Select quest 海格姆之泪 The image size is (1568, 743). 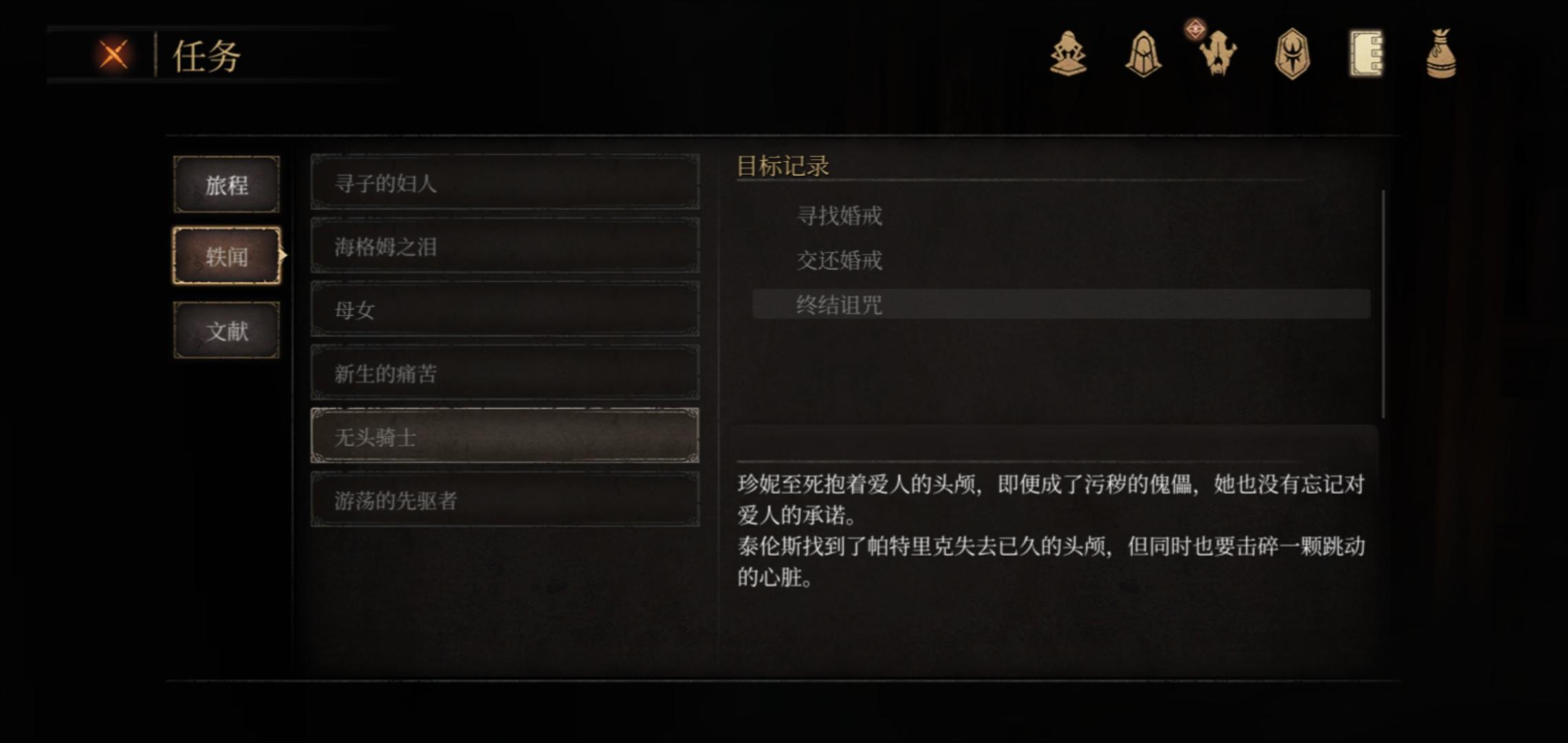coord(505,246)
